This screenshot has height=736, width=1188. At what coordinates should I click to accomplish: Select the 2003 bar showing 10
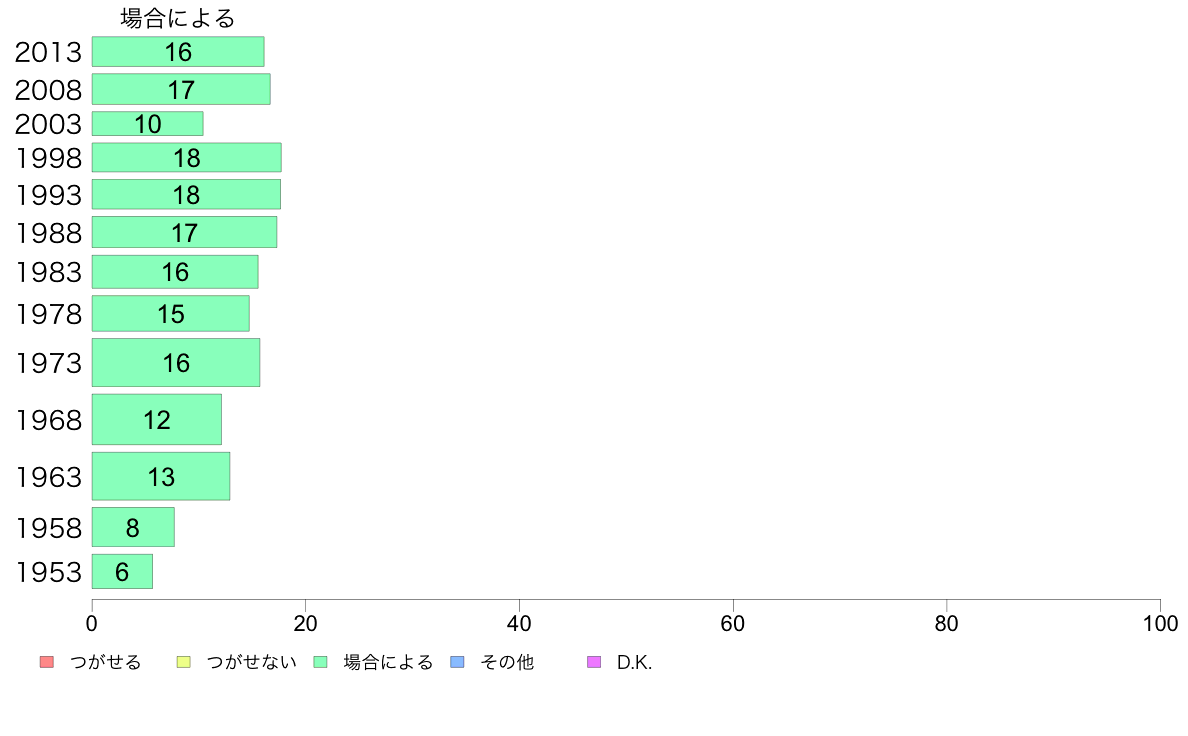point(148,124)
